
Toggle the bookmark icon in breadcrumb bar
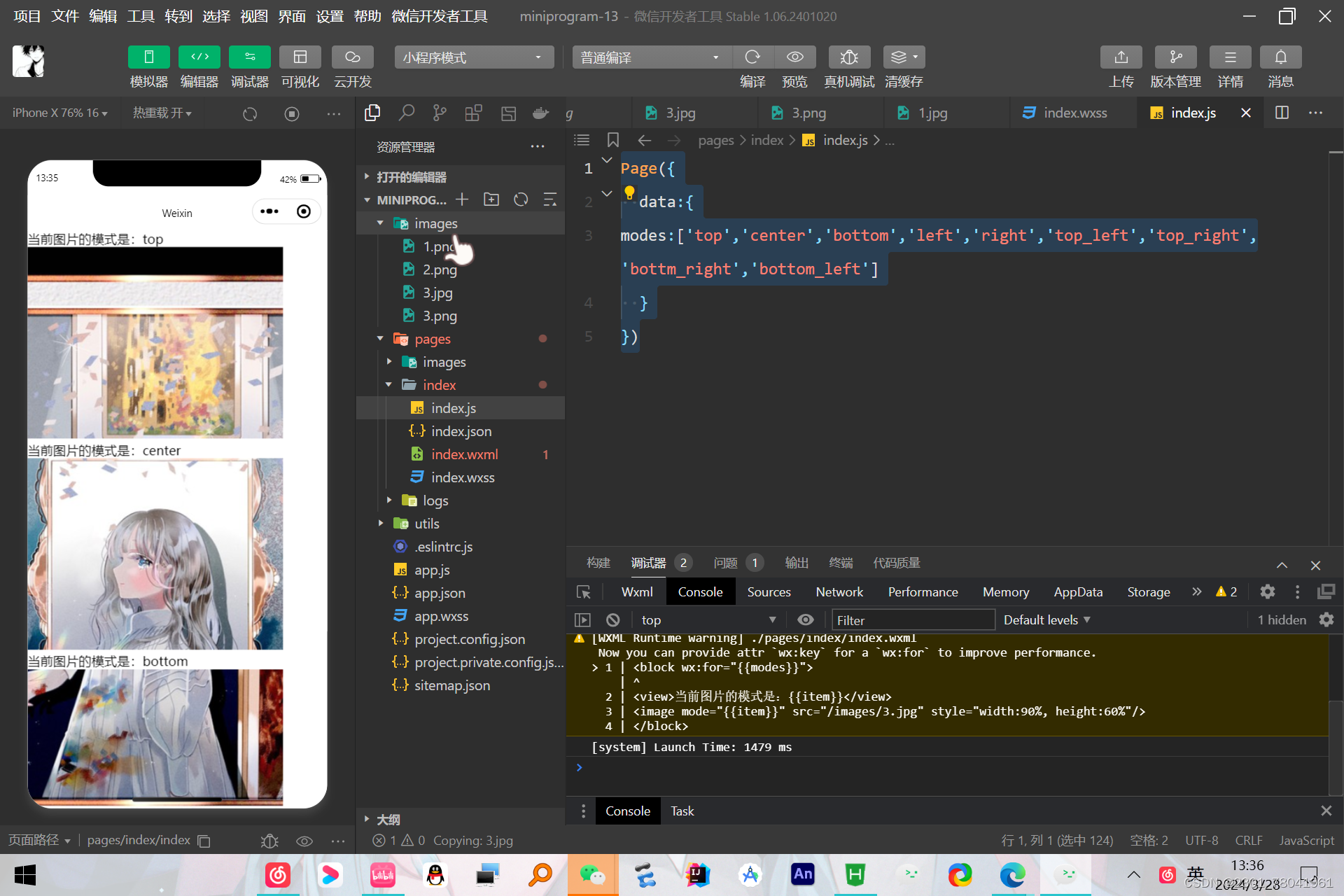pyautogui.click(x=613, y=140)
